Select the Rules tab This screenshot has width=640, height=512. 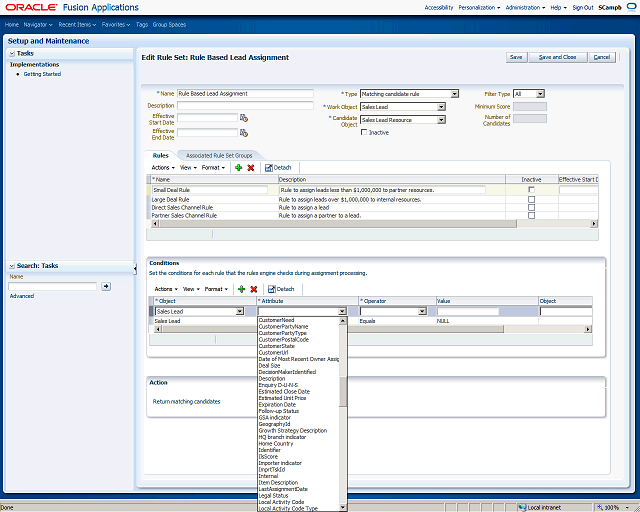[160, 156]
